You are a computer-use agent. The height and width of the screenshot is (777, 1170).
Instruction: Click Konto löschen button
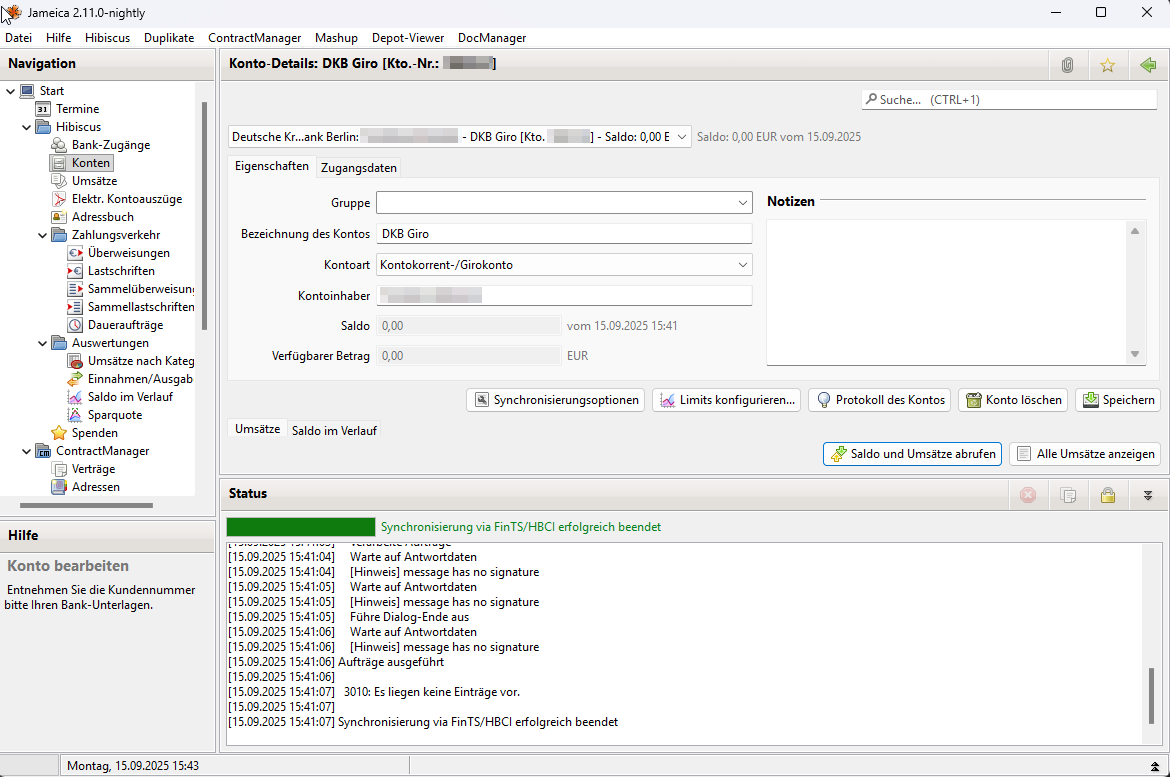[1013, 400]
